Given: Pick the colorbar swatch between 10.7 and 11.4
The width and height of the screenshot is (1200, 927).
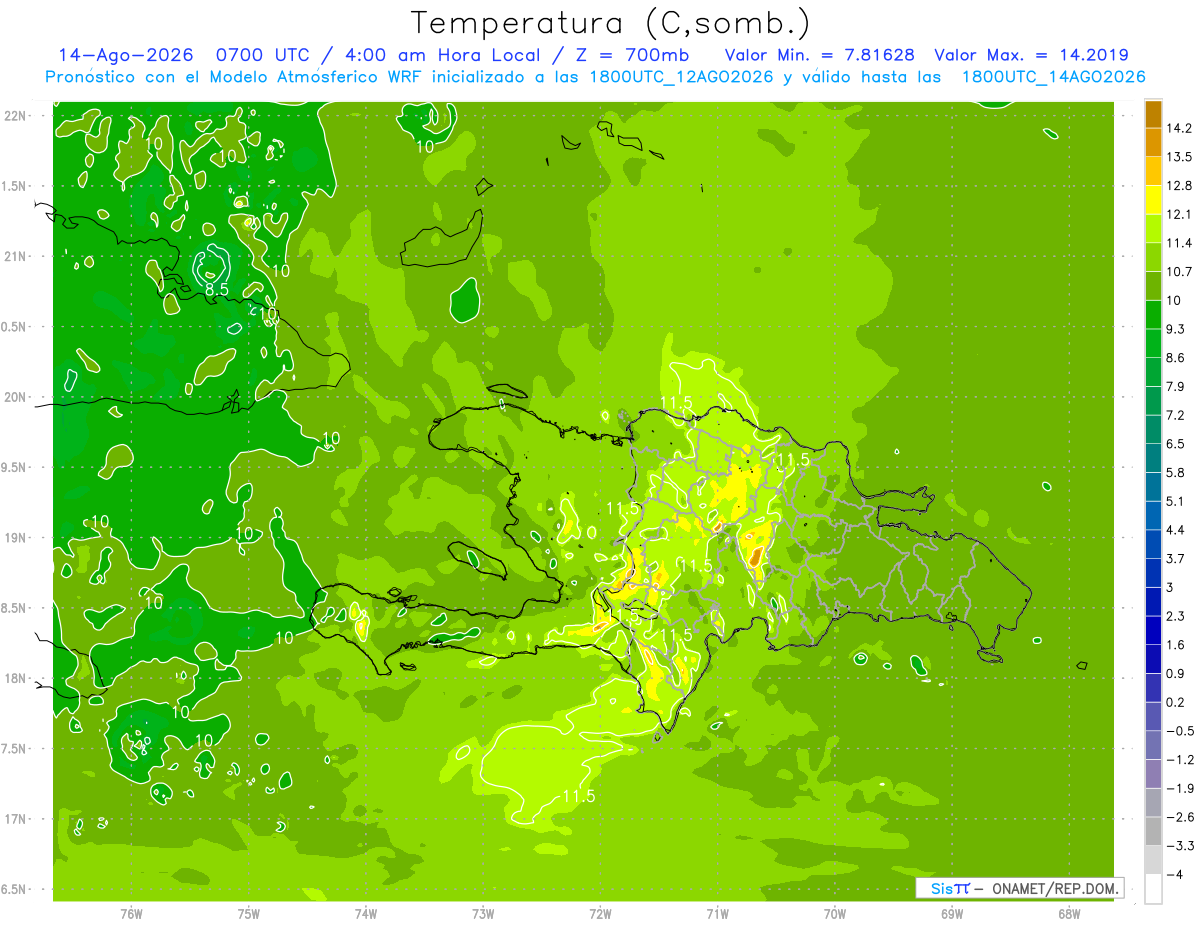Looking at the screenshot, I should tap(1153, 257).
